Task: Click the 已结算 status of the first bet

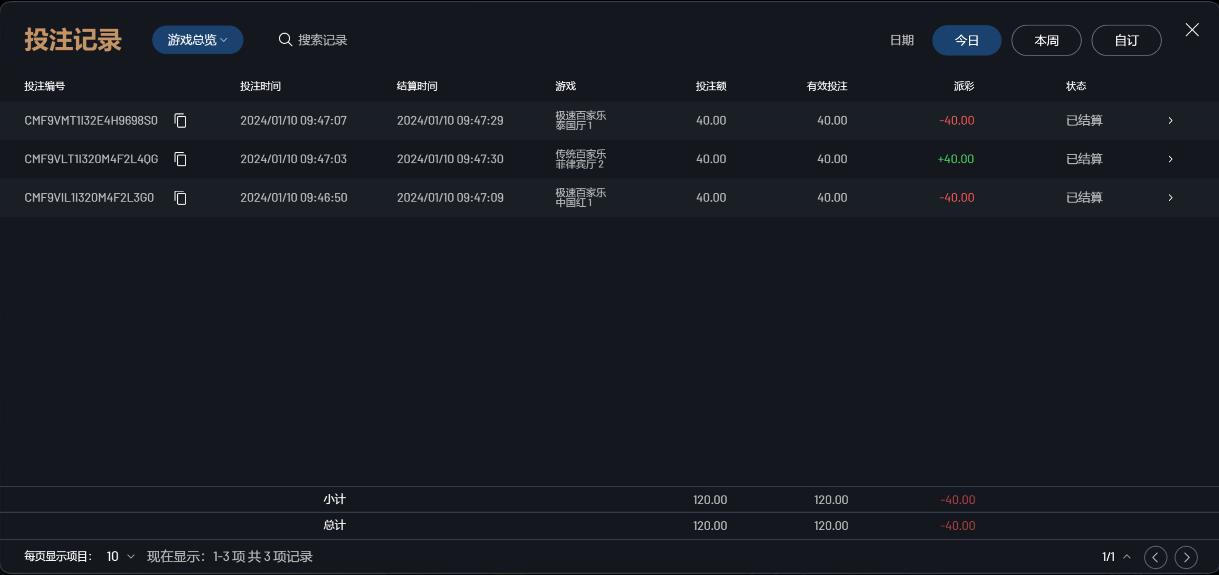Action: (x=1084, y=121)
